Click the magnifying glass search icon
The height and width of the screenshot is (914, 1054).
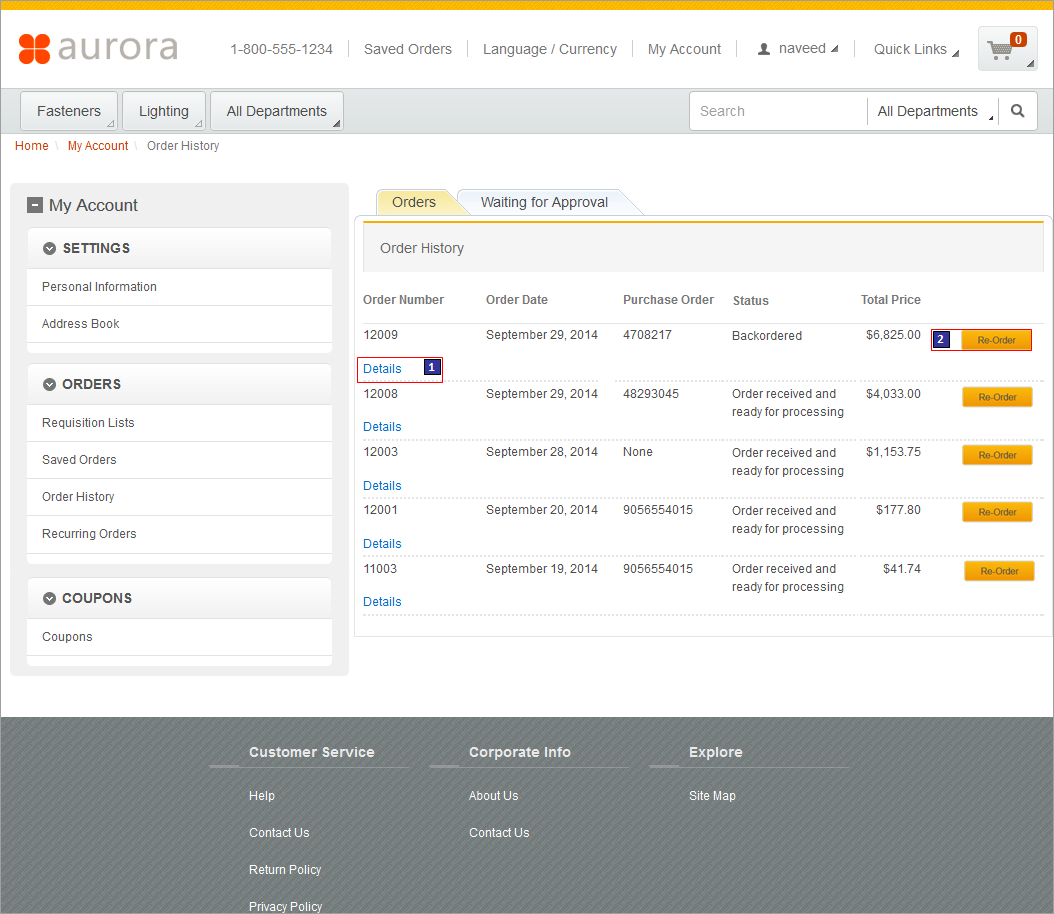[1017, 111]
